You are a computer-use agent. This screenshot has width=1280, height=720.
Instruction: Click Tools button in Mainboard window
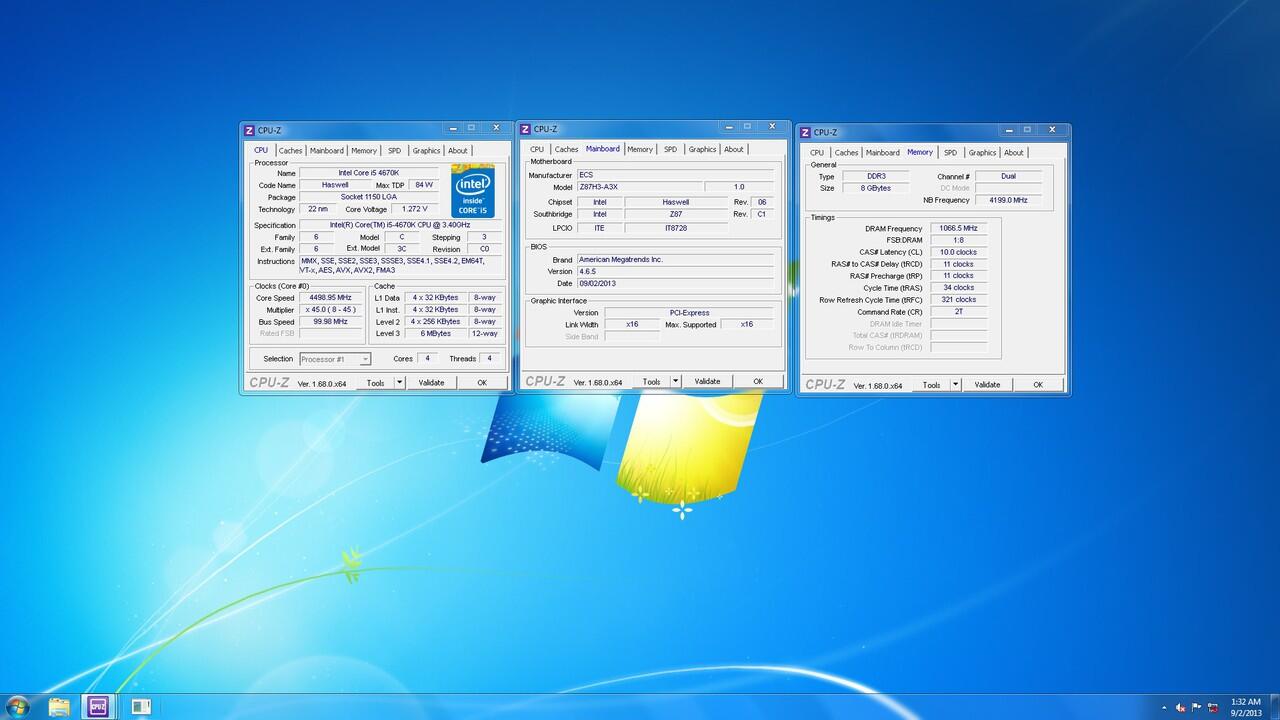pos(651,381)
